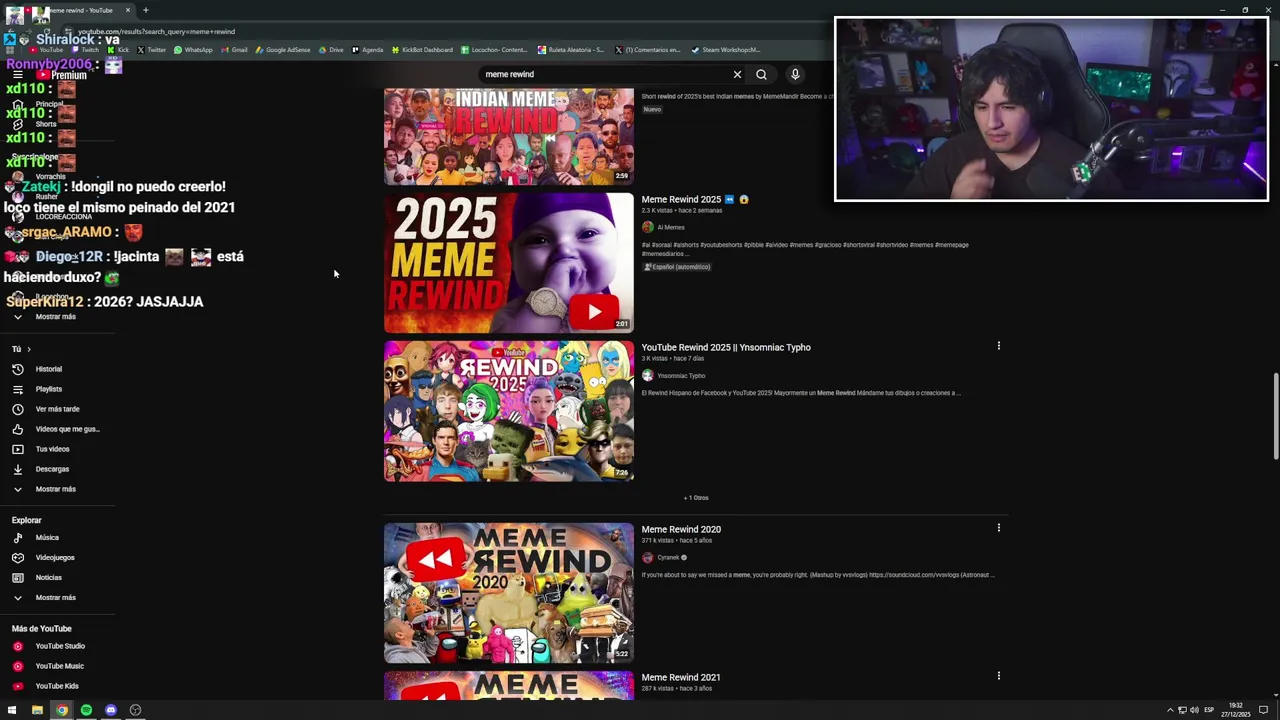1280x720 pixels.
Task: Open Steam Workshop bookmark
Action: 726,49
